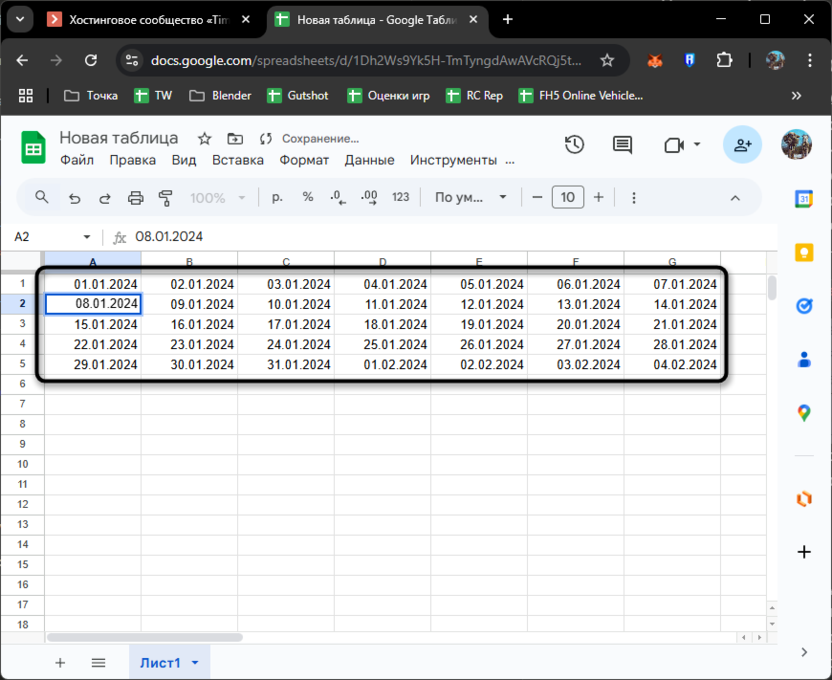This screenshot has width=832, height=680.
Task: Click the redo arrow in toolbar
Action: tap(105, 198)
